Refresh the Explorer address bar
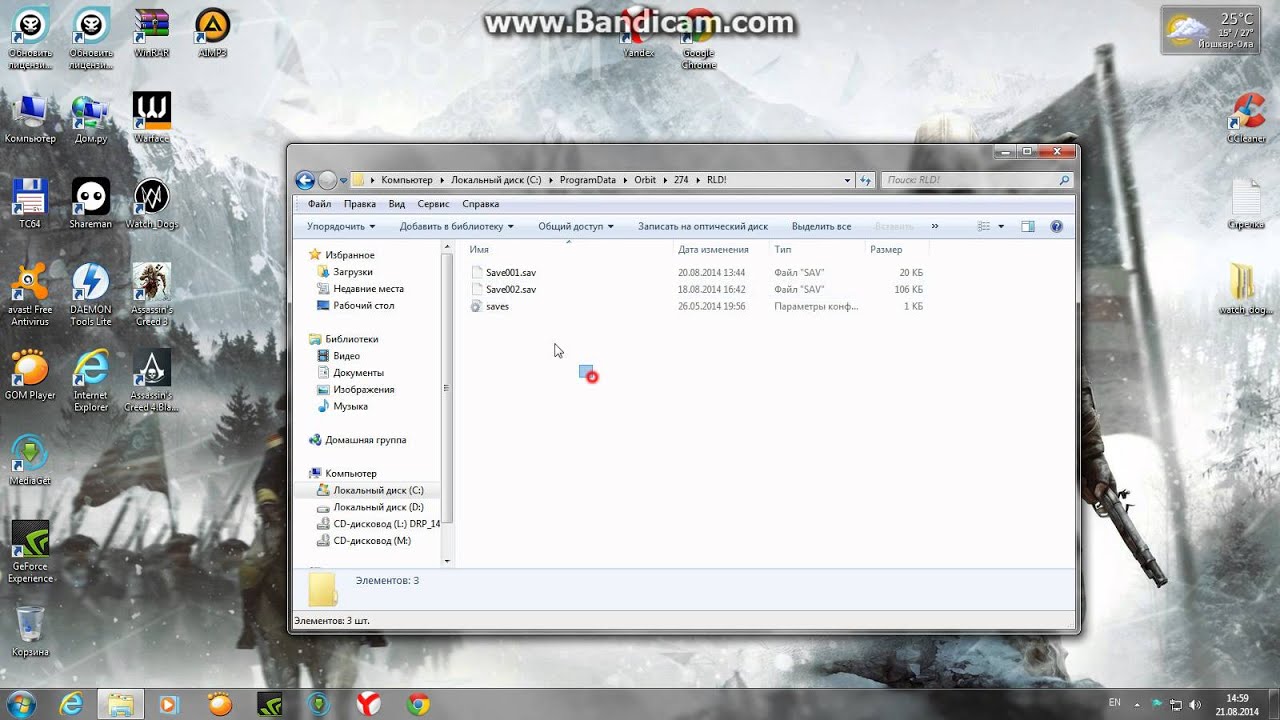Image resolution: width=1280 pixels, height=720 pixels. click(x=866, y=180)
